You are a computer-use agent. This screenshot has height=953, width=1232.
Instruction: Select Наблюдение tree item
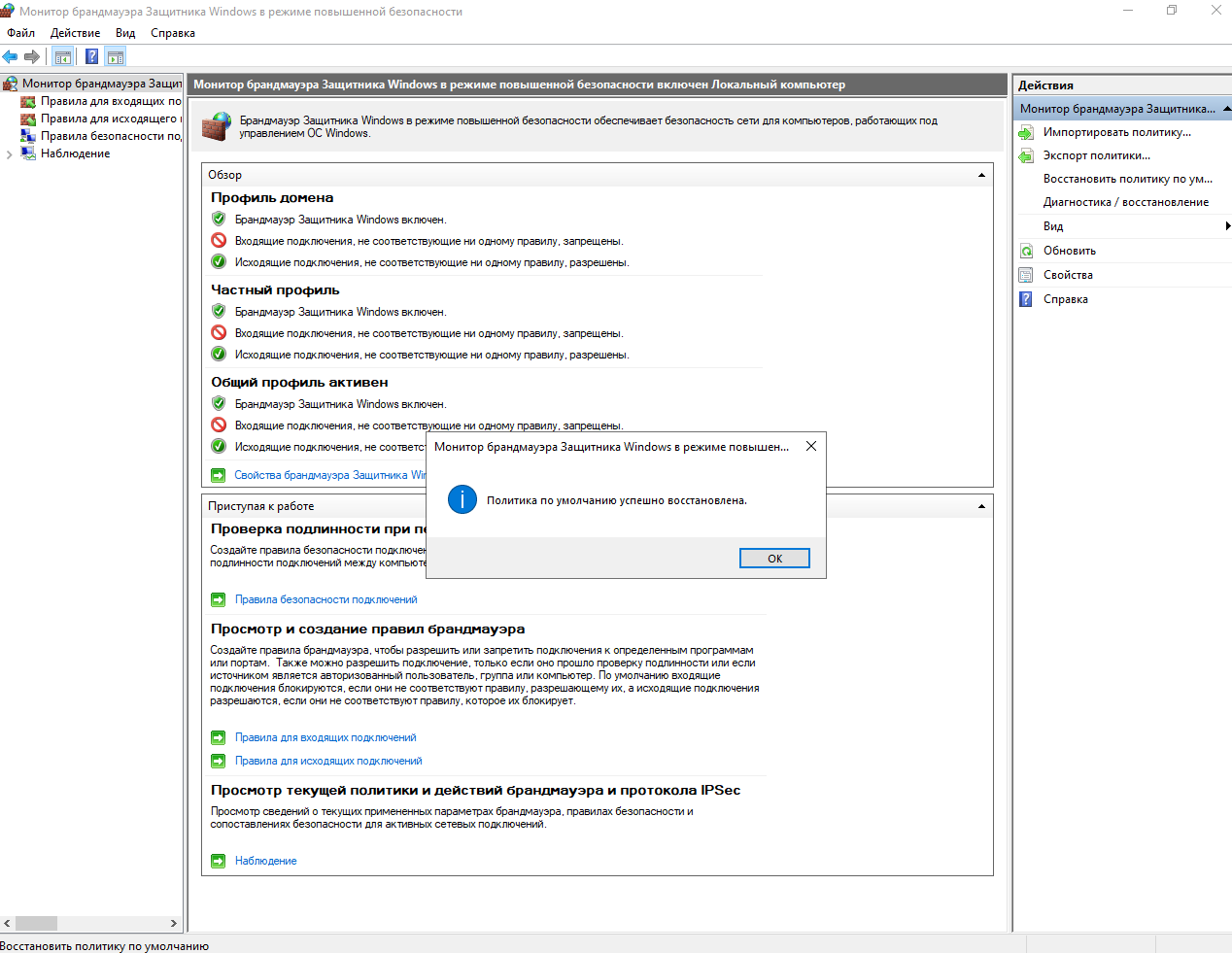click(75, 153)
